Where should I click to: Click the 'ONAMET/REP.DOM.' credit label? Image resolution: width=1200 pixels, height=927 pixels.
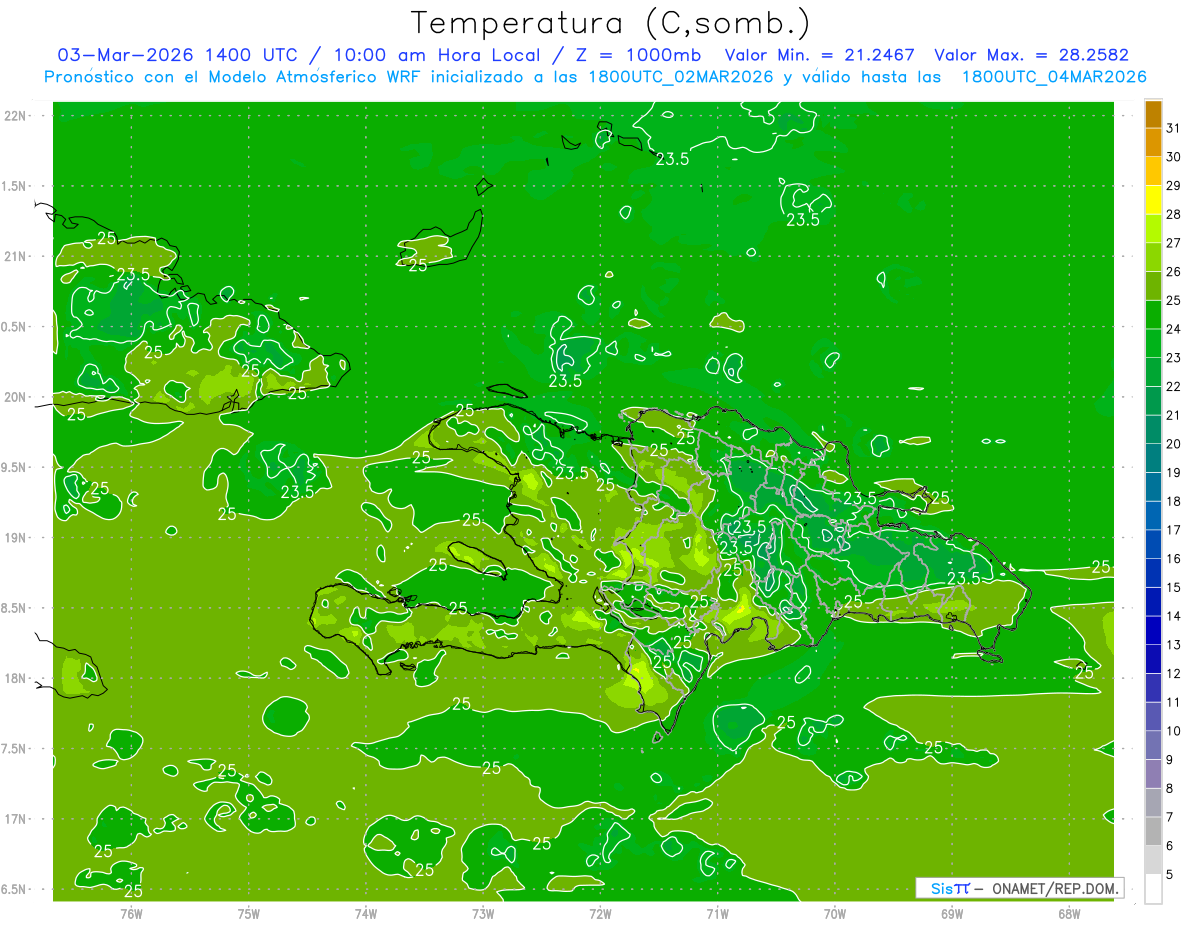point(1055,888)
